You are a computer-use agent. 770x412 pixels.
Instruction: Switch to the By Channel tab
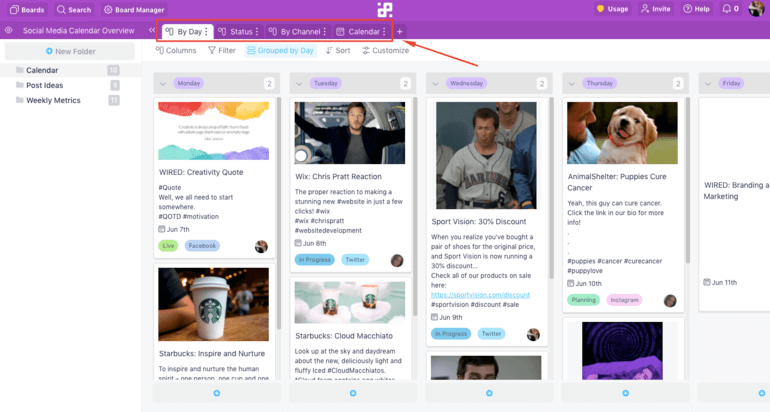point(295,31)
